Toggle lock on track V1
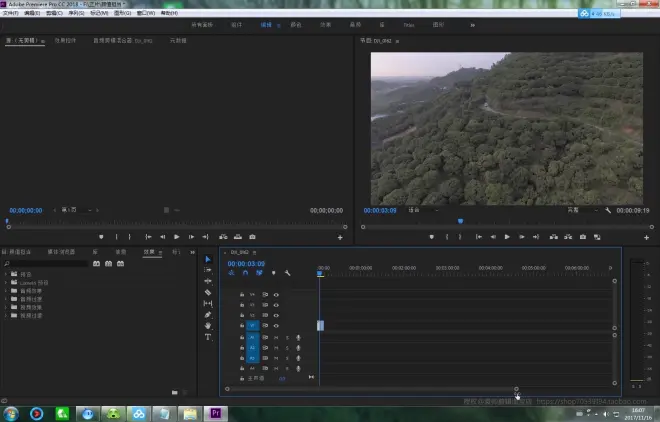The width and height of the screenshot is (660, 422). tap(242, 326)
